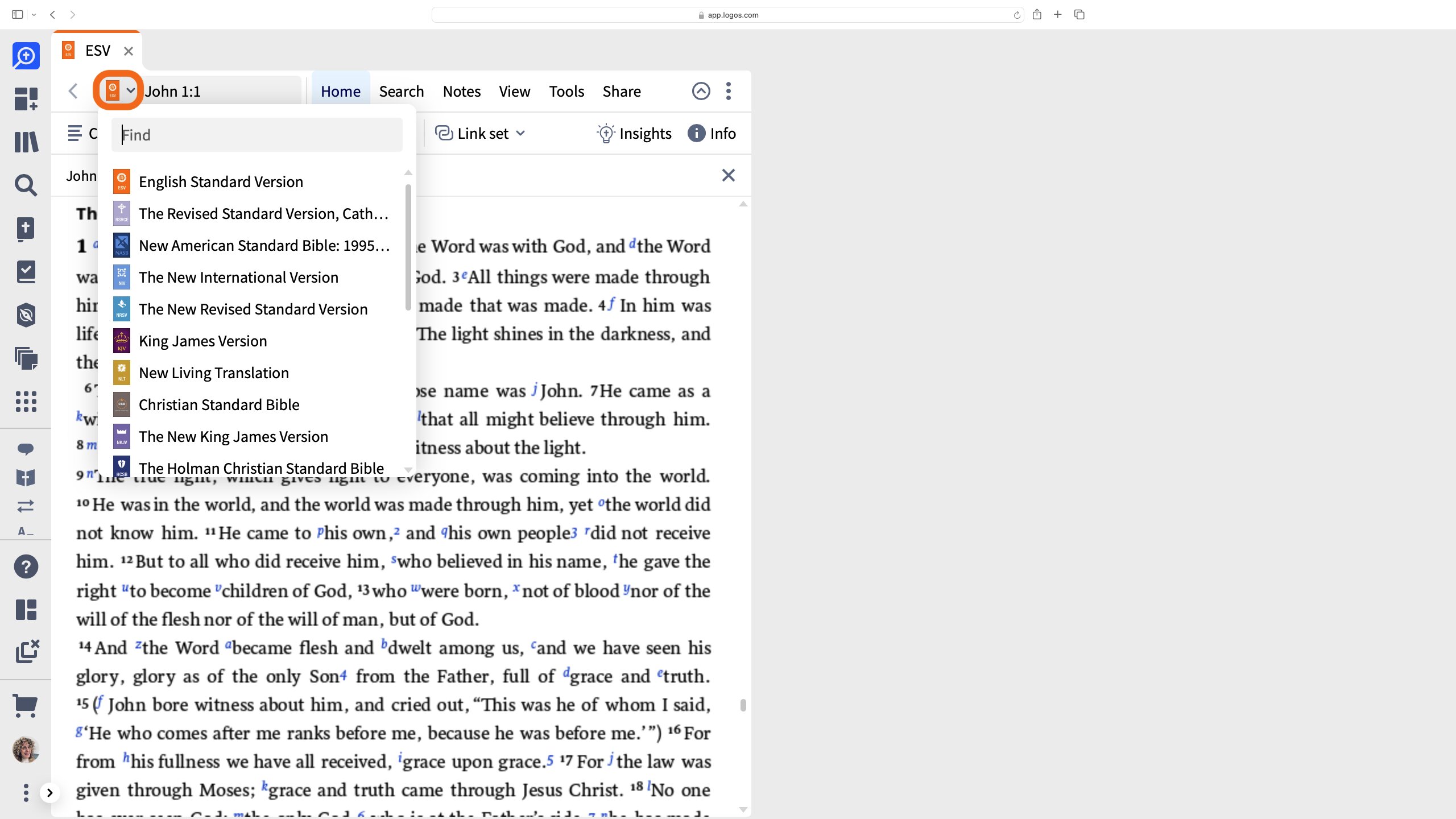Click the Bible text scroll-up arrow
The image size is (1456, 819).
click(743, 204)
